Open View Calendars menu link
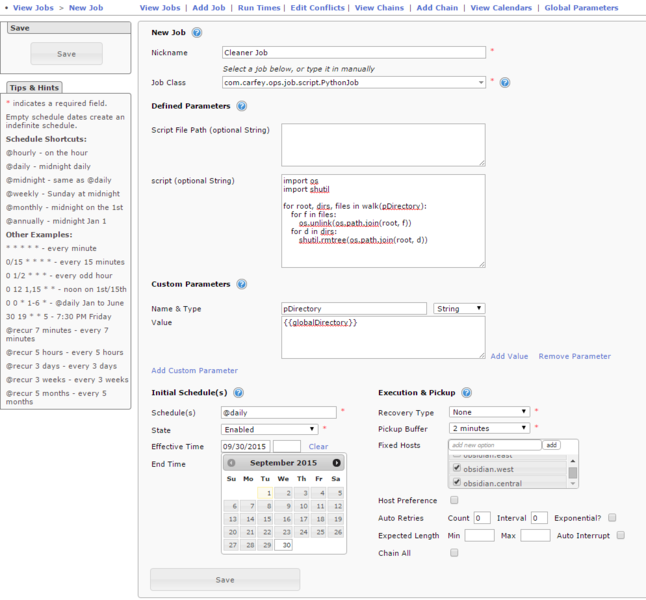This screenshot has width=646, height=600. [x=501, y=7]
